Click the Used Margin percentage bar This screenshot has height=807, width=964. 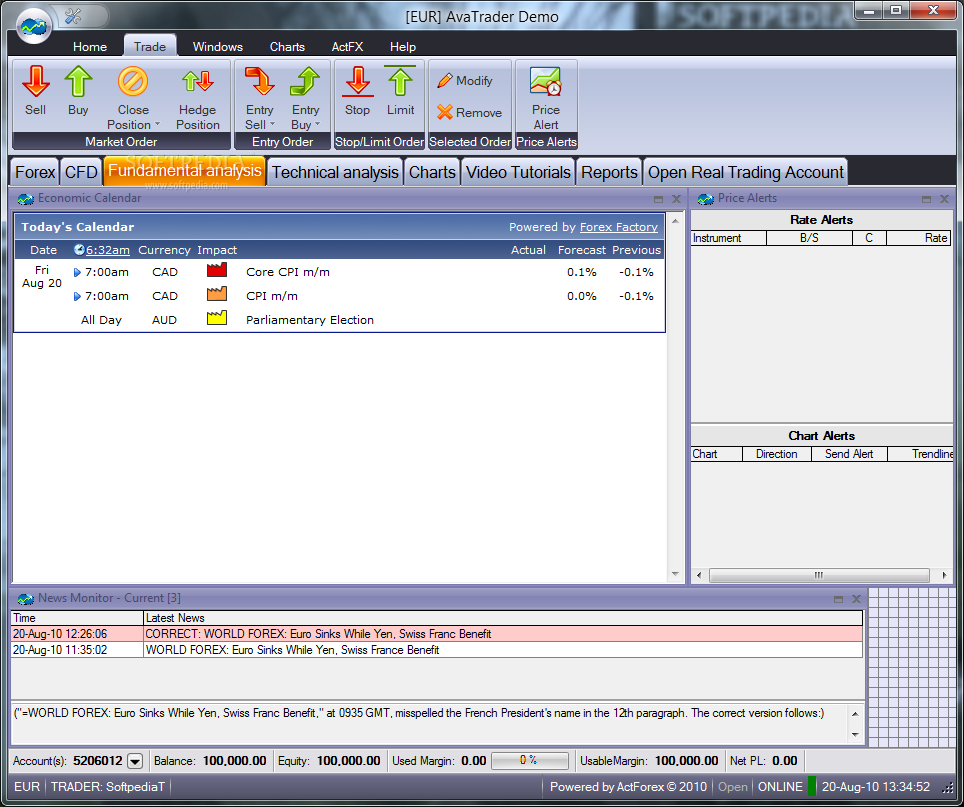[x=529, y=760]
